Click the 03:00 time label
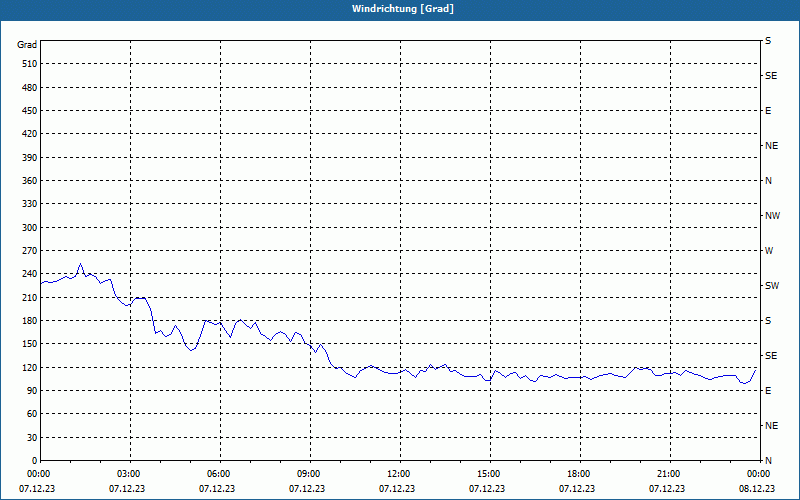Image resolution: width=800 pixels, height=500 pixels. [x=127, y=474]
